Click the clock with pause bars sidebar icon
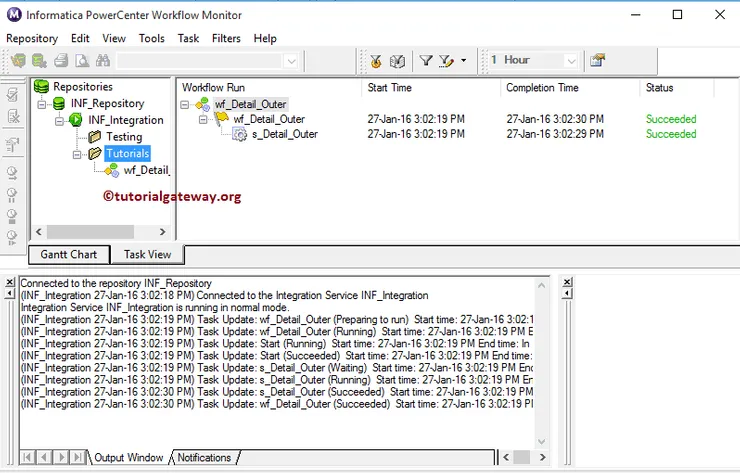Image resolution: width=740 pixels, height=473 pixels. coord(12,194)
